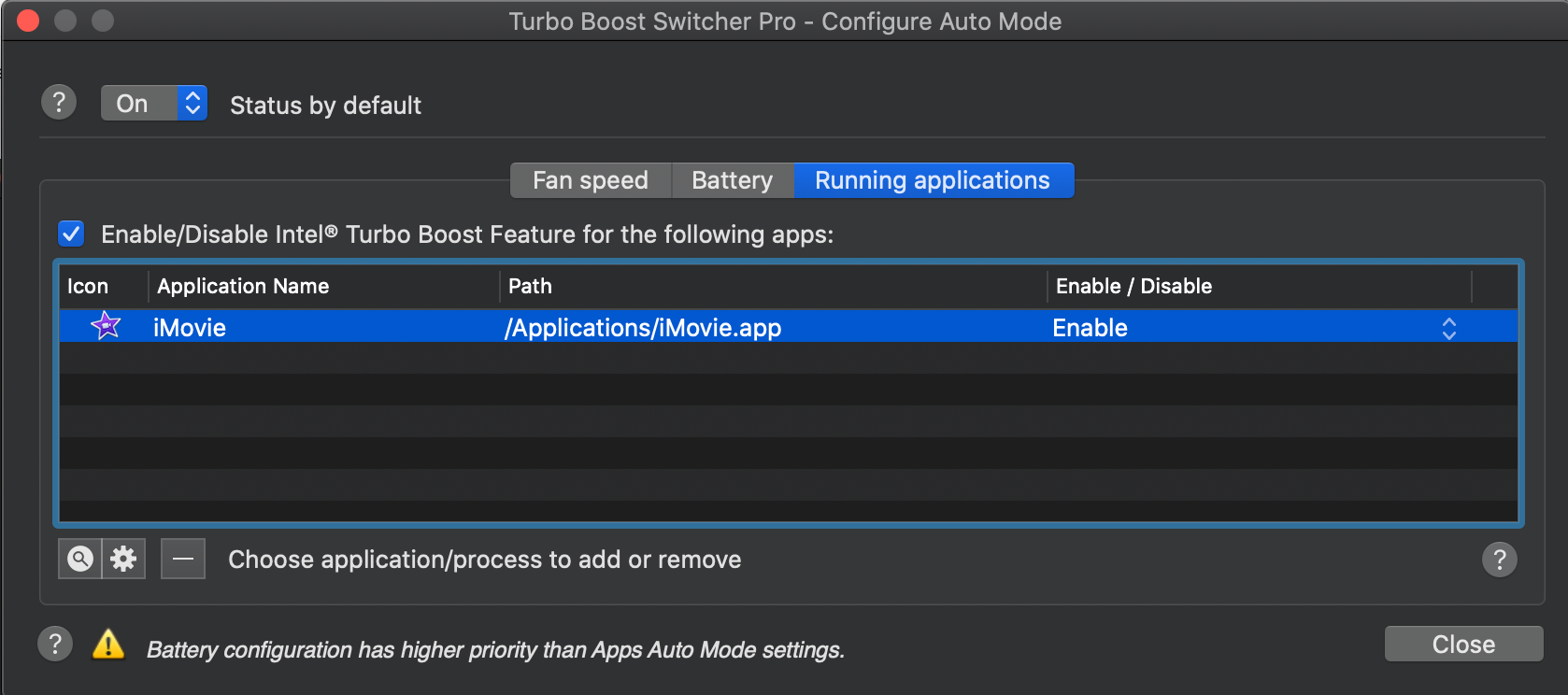1568x695 pixels.
Task: Open the On status dropdown
Action: (x=154, y=103)
